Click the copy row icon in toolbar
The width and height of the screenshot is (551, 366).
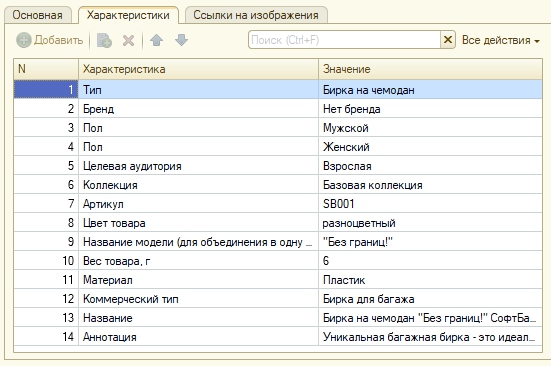coord(104,40)
